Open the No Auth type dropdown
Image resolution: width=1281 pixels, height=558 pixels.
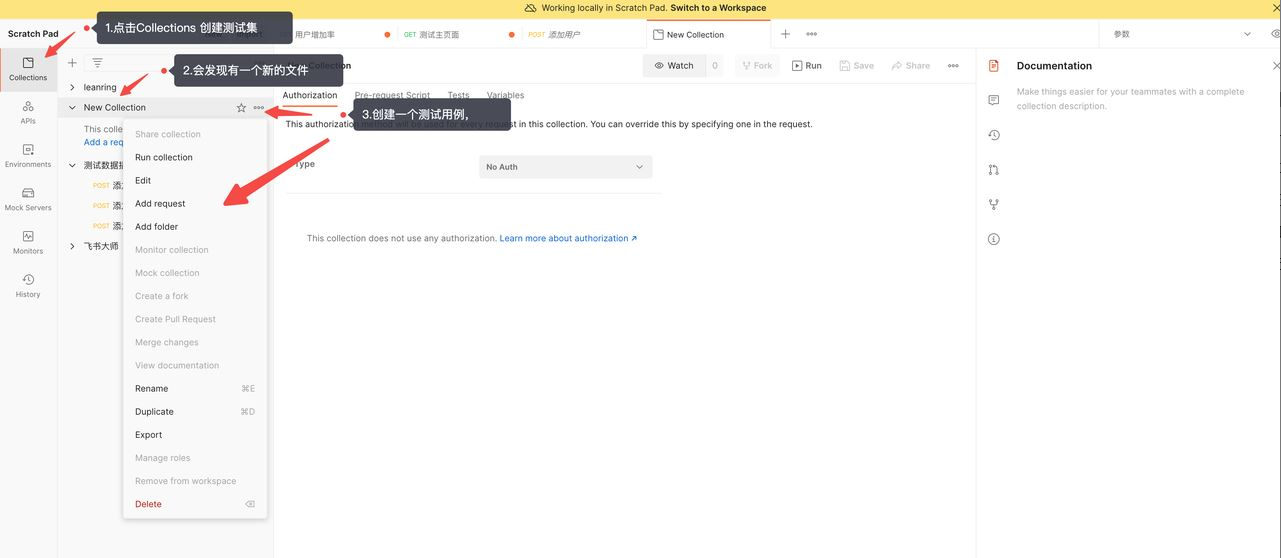[x=566, y=167]
